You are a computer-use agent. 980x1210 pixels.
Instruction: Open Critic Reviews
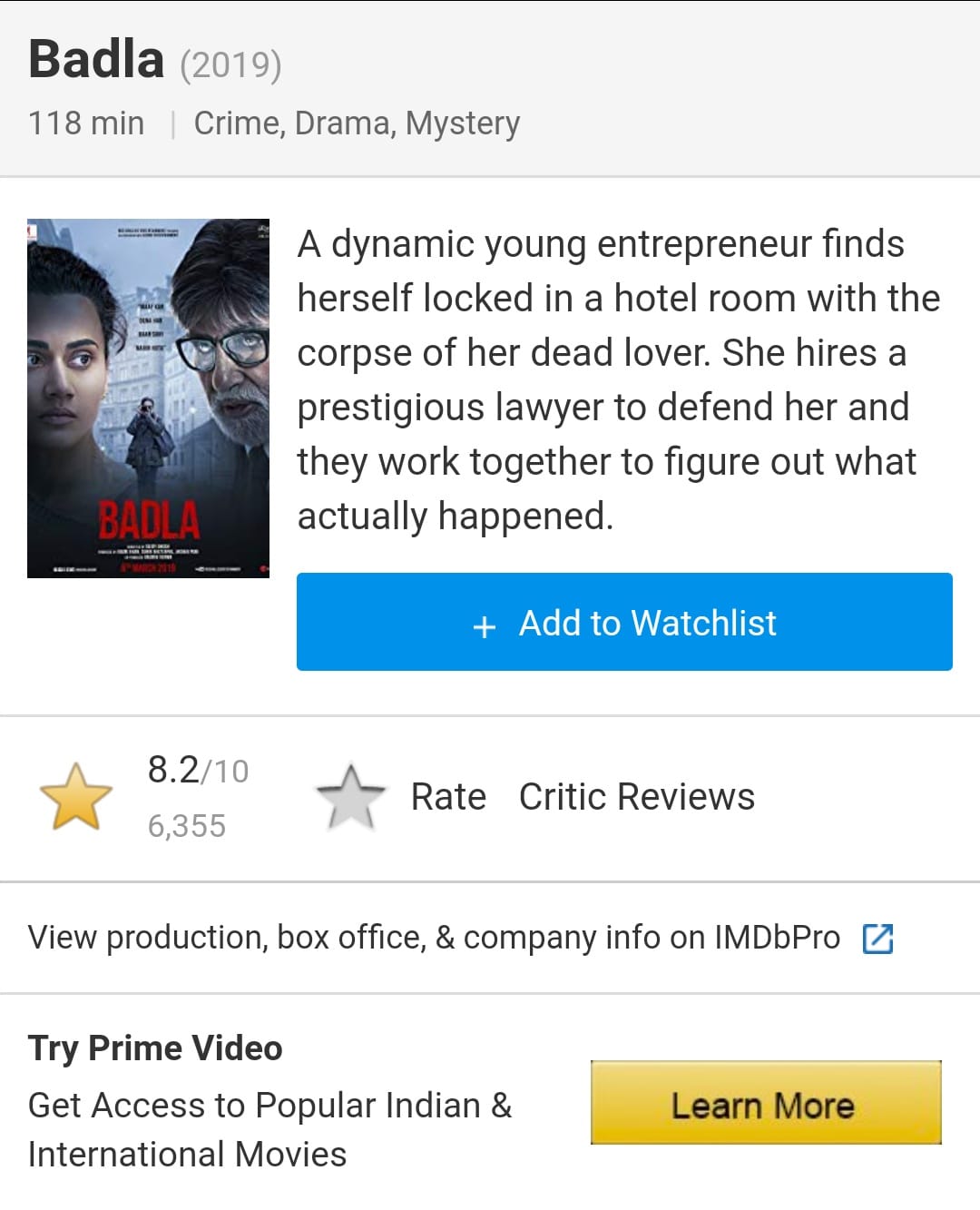pyautogui.click(x=636, y=796)
